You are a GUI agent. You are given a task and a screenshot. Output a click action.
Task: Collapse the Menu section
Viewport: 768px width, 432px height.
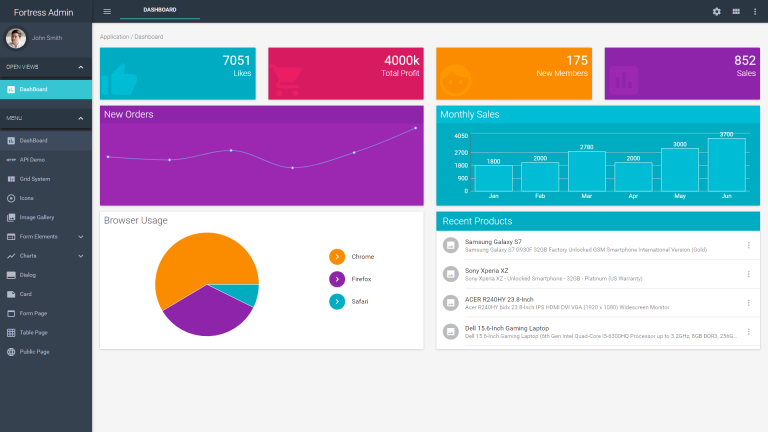click(81, 118)
